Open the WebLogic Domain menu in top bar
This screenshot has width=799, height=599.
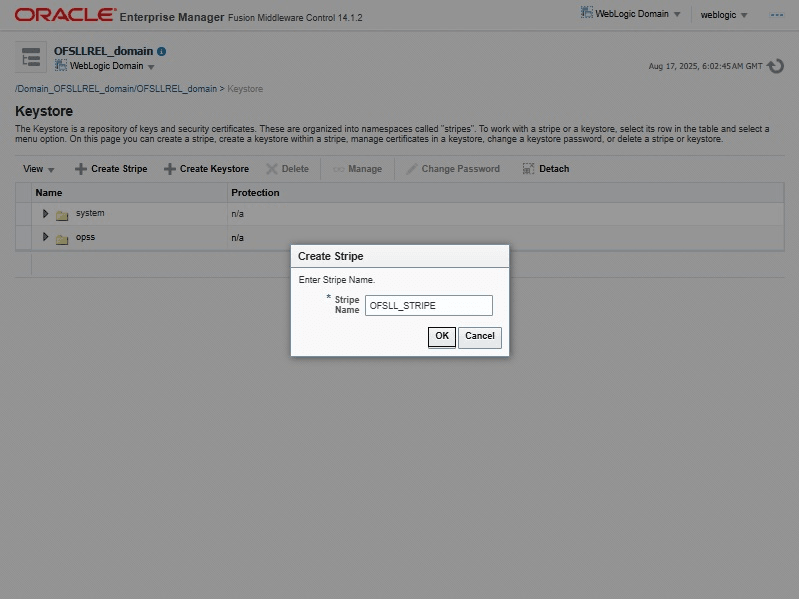tap(631, 14)
